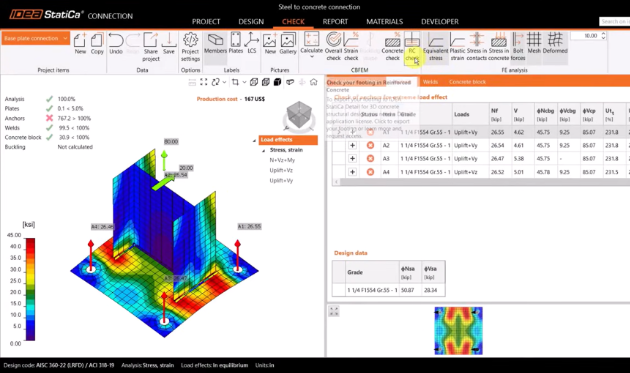Open the Base plate connection dropdown
630x373 pixels.
click(x=35, y=38)
